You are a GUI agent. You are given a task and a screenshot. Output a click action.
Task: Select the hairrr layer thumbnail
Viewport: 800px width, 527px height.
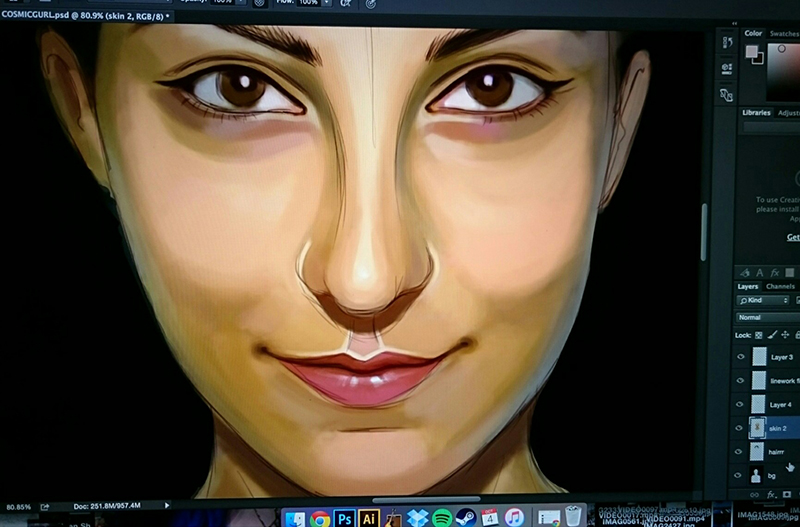pos(757,451)
